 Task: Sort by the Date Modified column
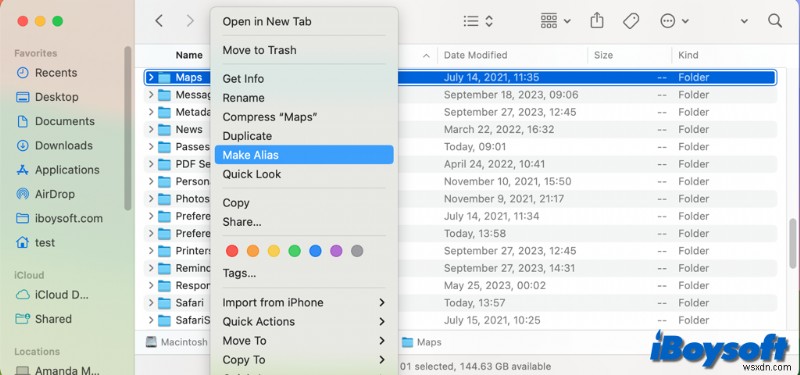point(476,55)
